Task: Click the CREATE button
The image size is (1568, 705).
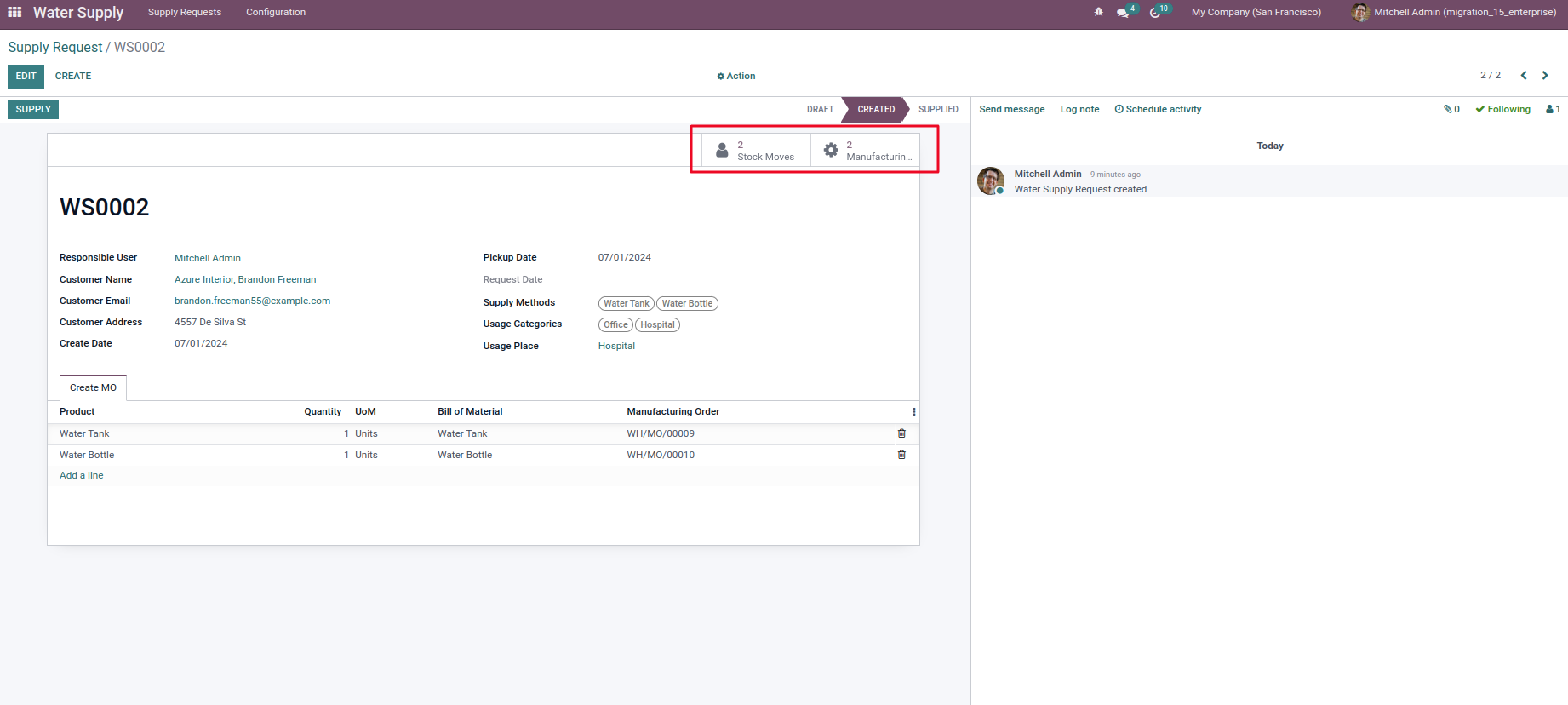Action: point(73,76)
